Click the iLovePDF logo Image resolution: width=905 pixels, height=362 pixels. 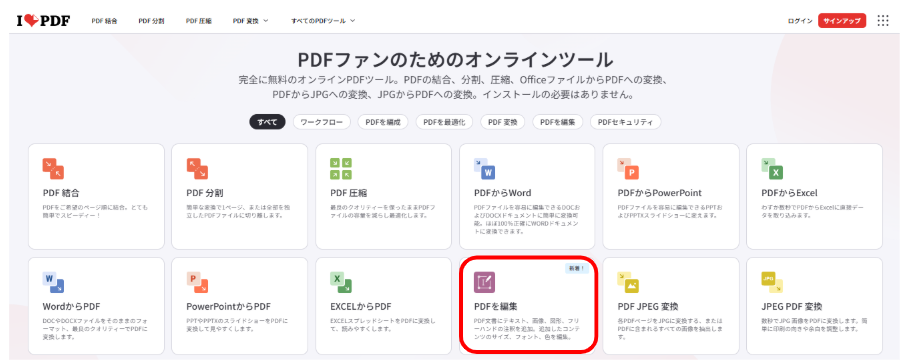(43, 21)
